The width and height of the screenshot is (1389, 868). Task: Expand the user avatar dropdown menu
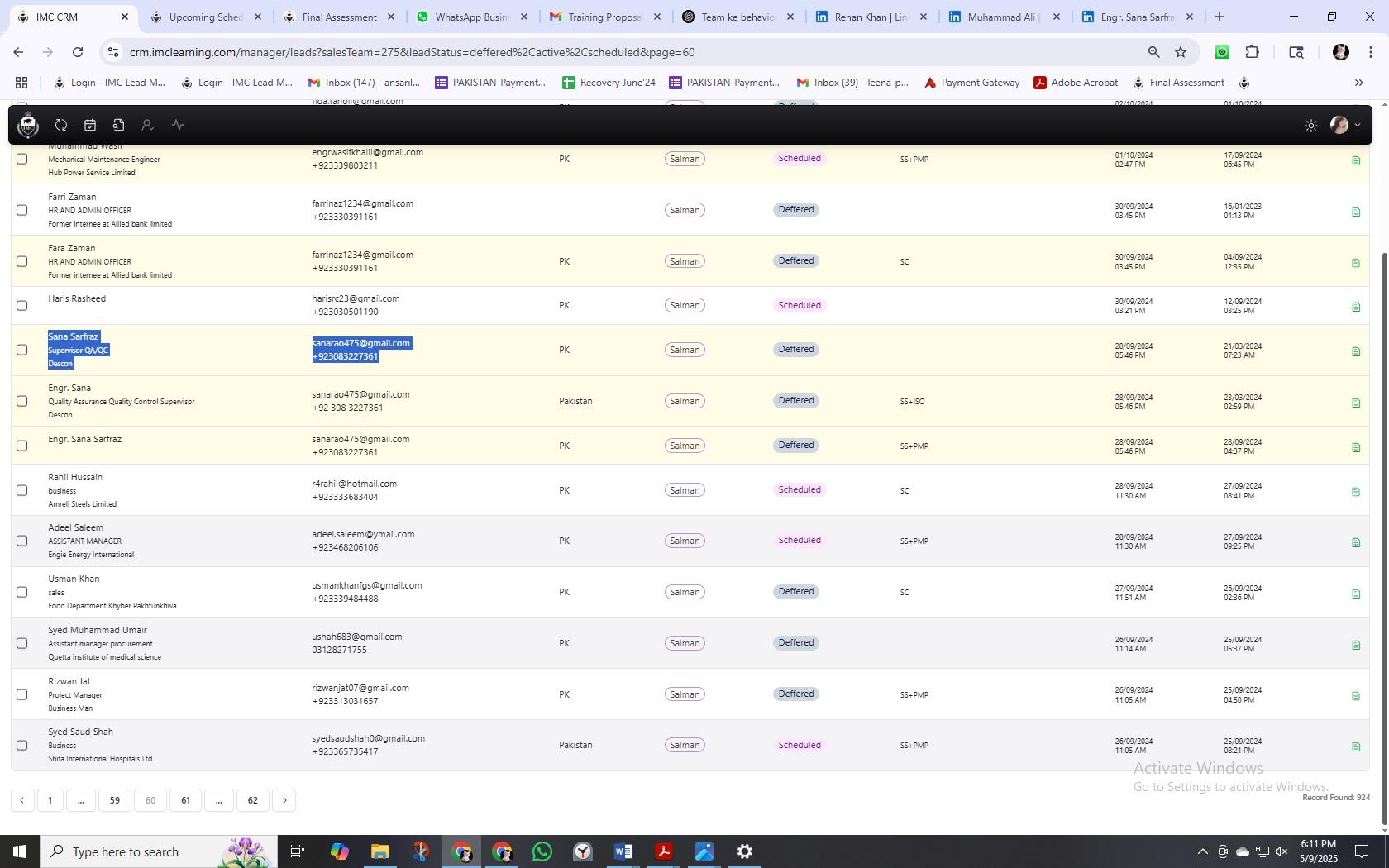(x=1345, y=125)
